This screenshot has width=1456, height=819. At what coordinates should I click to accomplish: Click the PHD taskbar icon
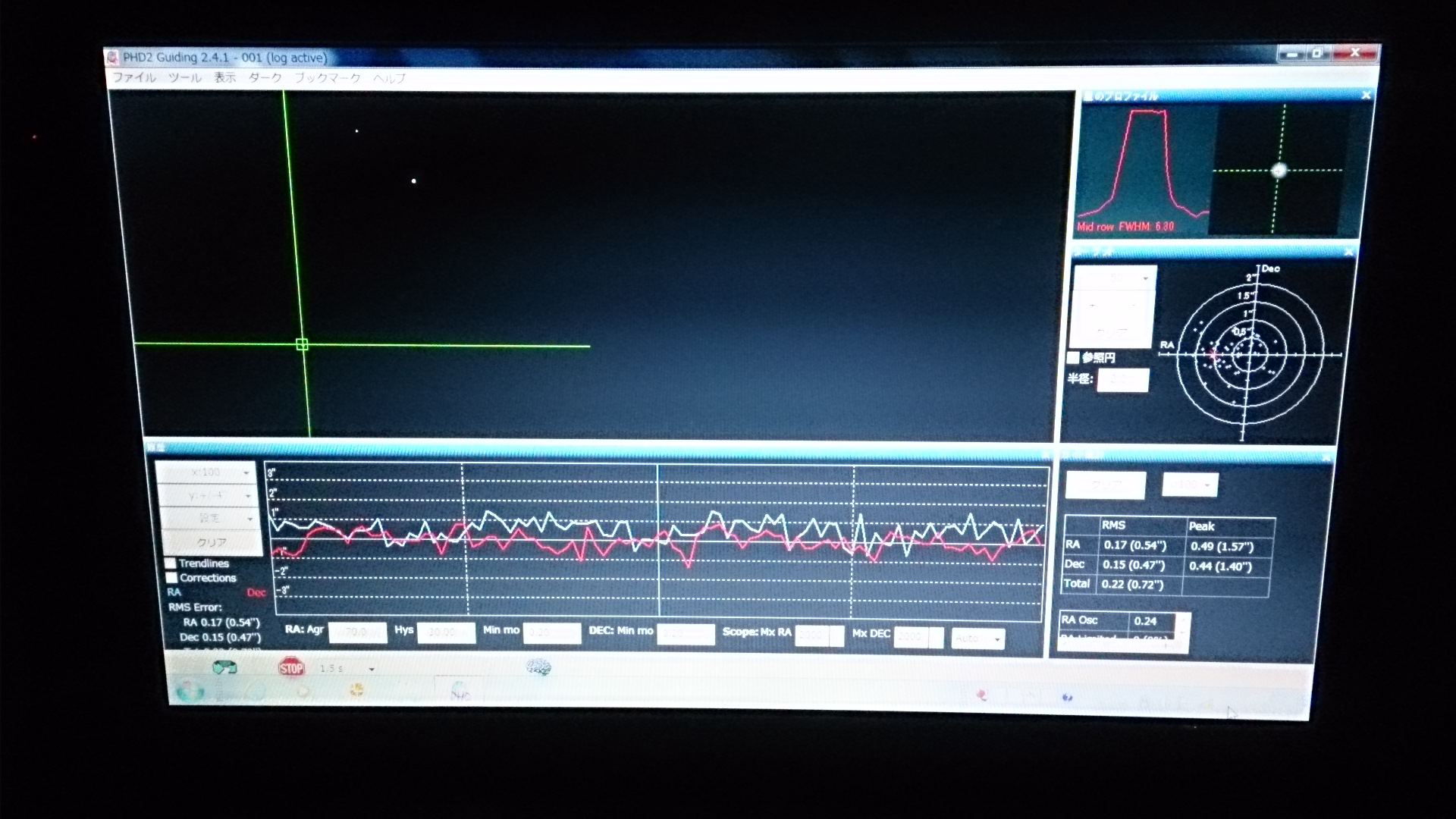point(460,692)
